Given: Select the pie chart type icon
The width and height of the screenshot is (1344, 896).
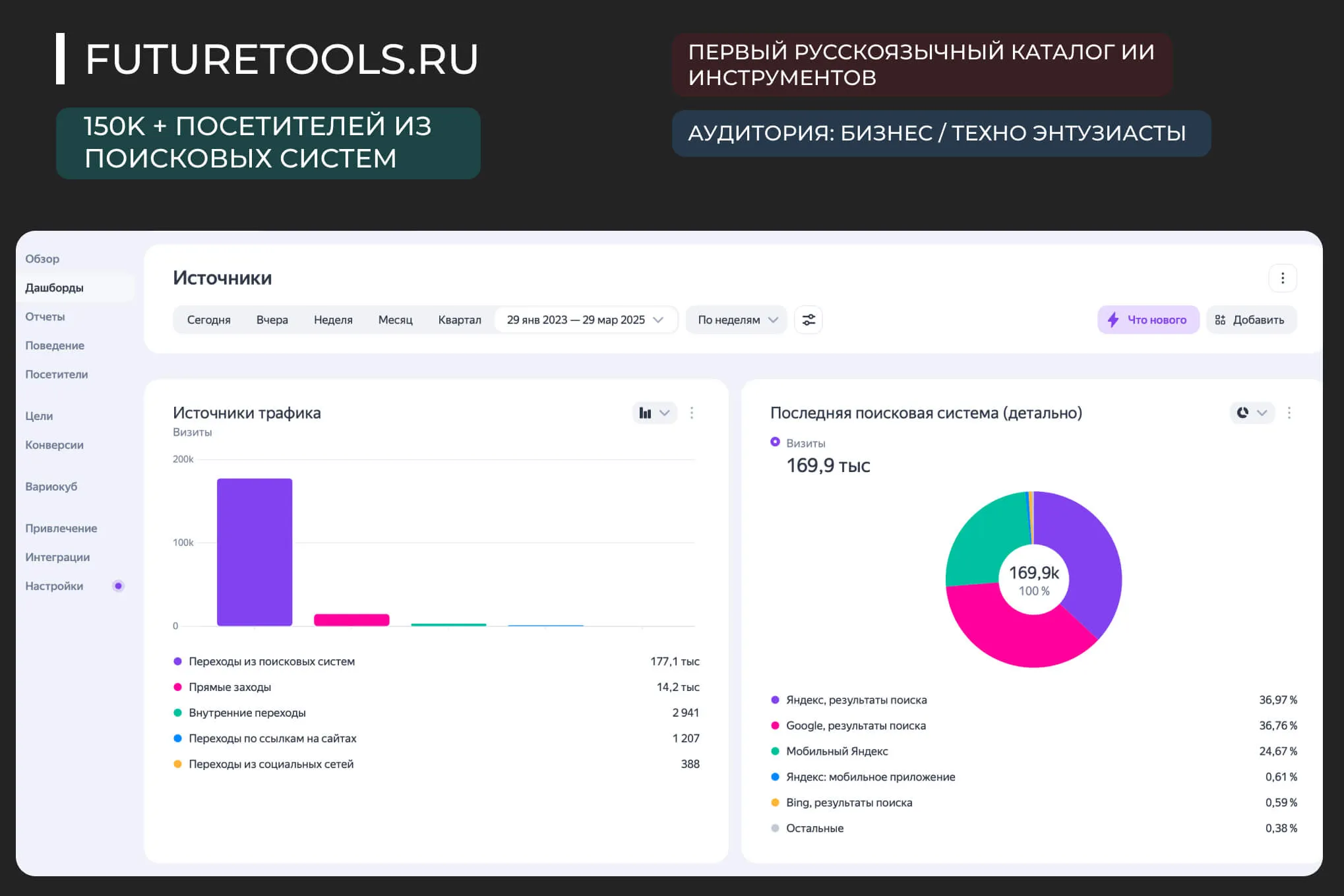Looking at the screenshot, I should (1242, 412).
